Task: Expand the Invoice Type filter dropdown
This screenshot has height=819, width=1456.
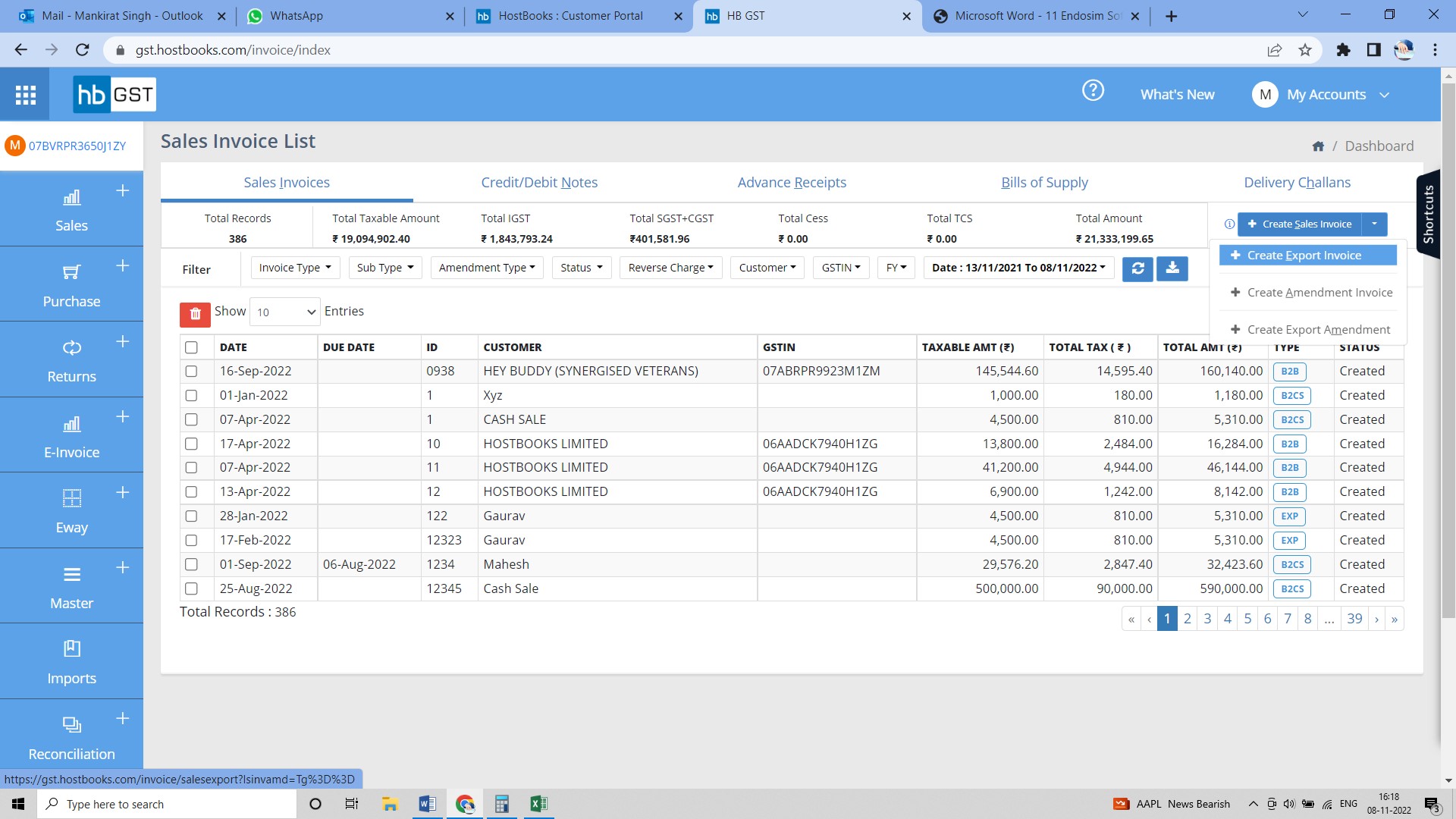Action: pos(294,267)
